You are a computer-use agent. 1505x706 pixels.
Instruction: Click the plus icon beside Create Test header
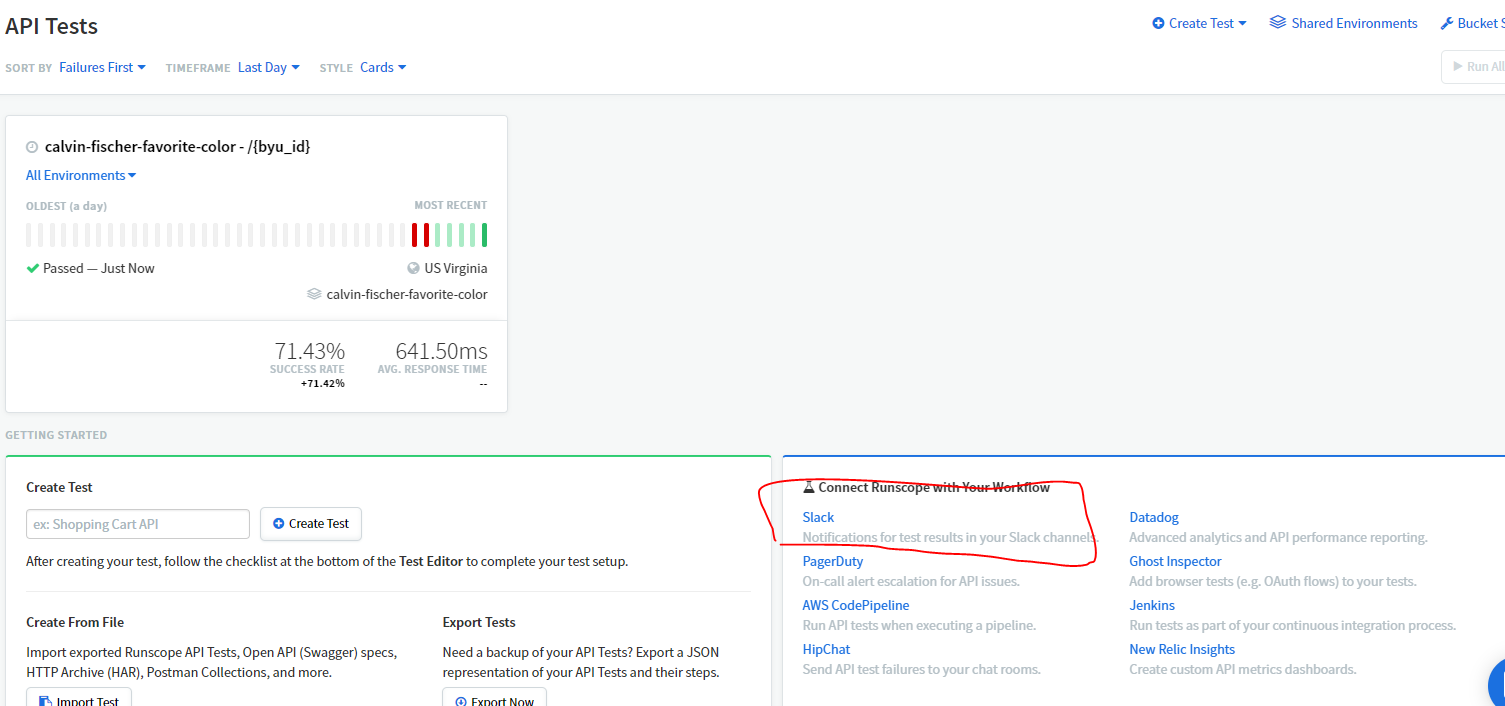pyautogui.click(x=1158, y=23)
